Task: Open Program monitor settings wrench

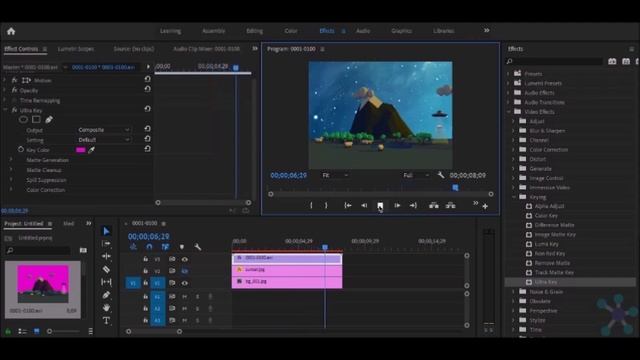Action: click(x=441, y=175)
